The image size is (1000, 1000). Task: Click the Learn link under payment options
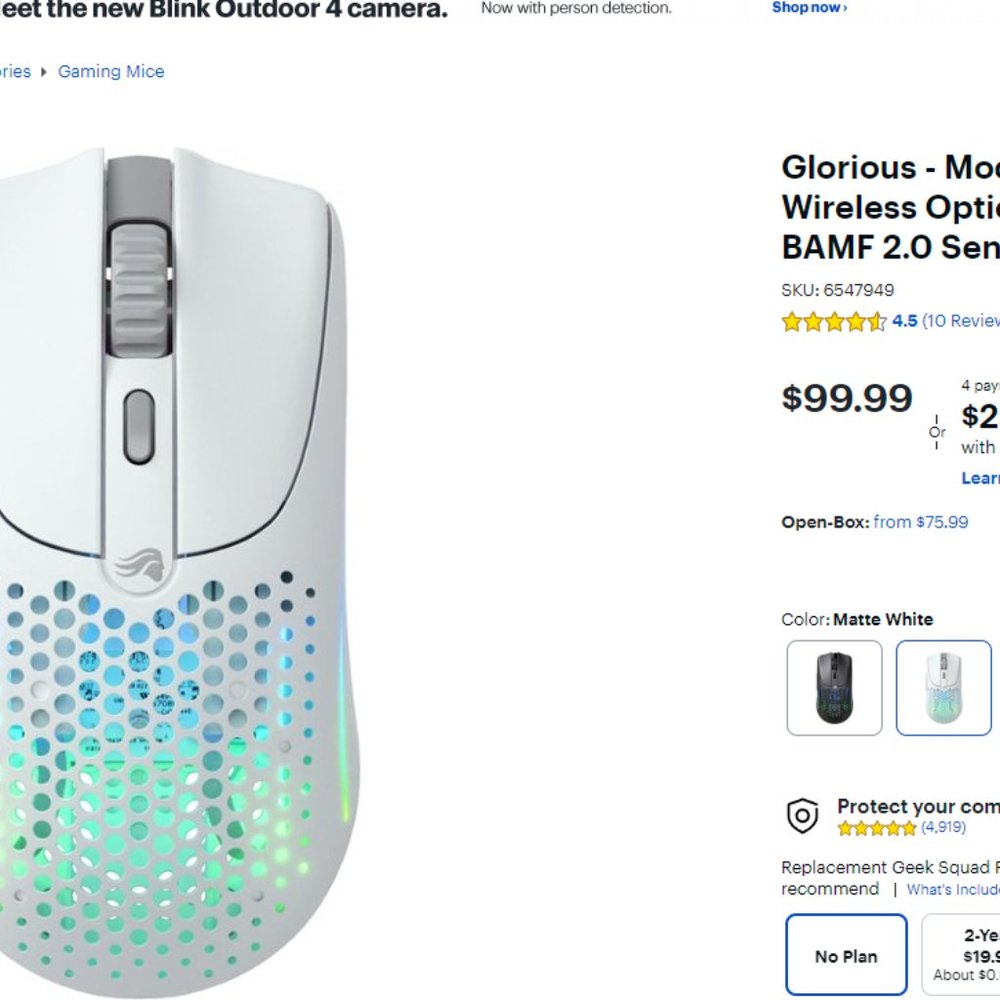tap(978, 478)
